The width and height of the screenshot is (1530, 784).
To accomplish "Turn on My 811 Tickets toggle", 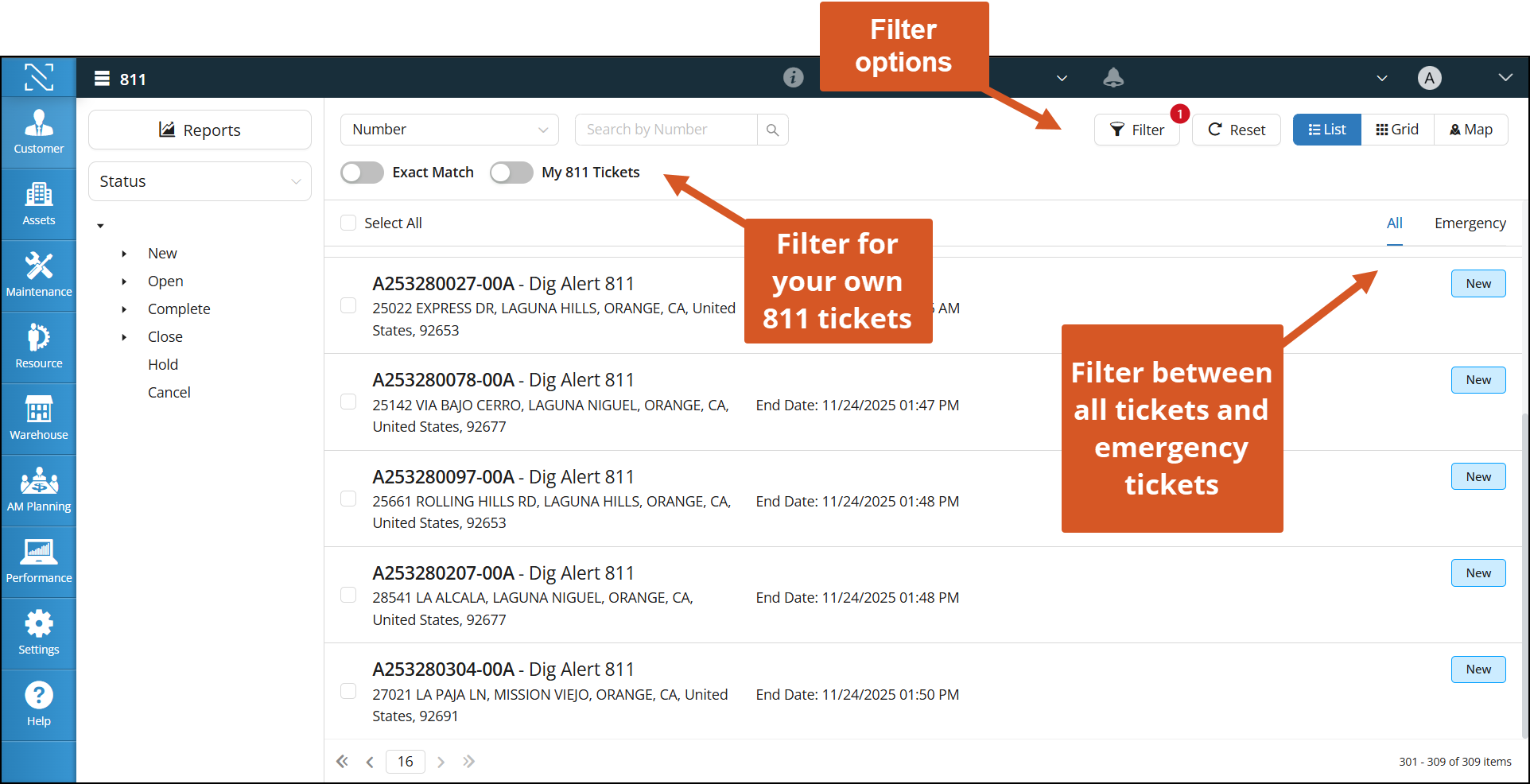I will click(511, 173).
